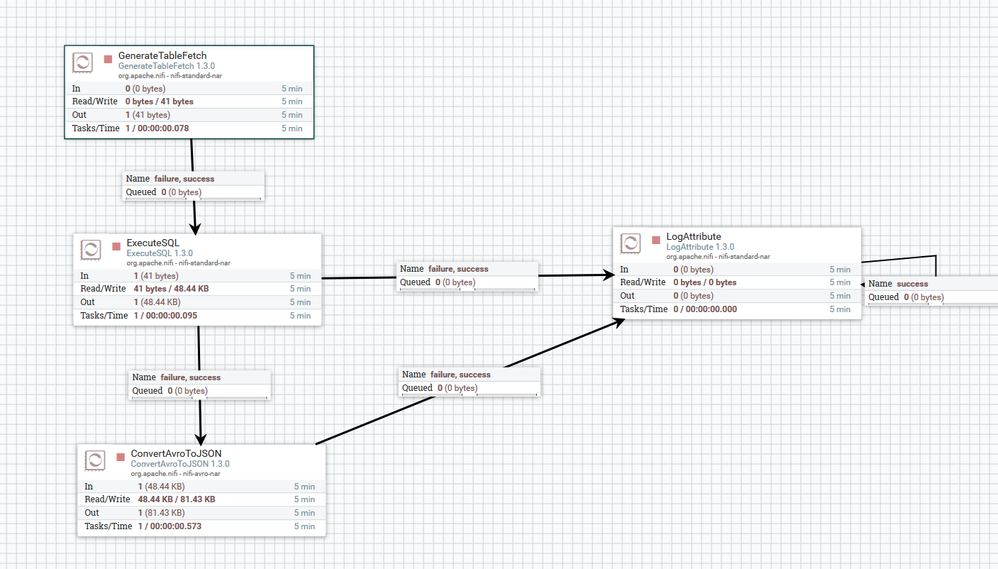Click LogAttribute Read/Write 0 bytes / 0 bytes
The width and height of the screenshot is (998, 569).
pos(705,282)
